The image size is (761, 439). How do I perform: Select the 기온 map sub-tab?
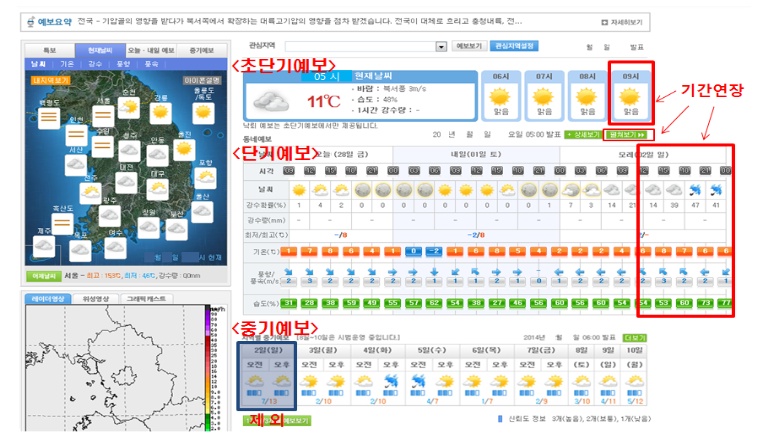[67, 63]
